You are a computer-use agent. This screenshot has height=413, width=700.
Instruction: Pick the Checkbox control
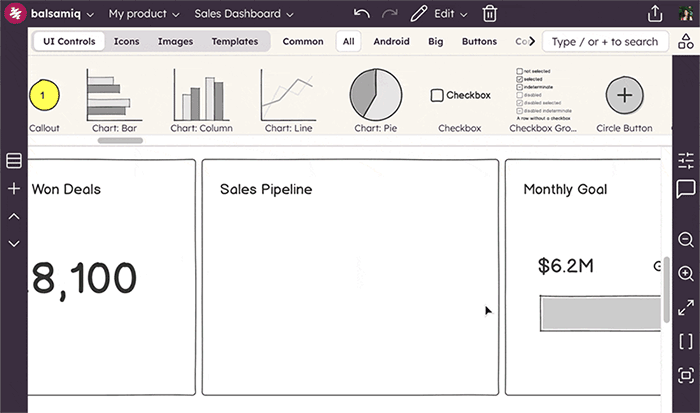pyautogui.click(x=460, y=109)
